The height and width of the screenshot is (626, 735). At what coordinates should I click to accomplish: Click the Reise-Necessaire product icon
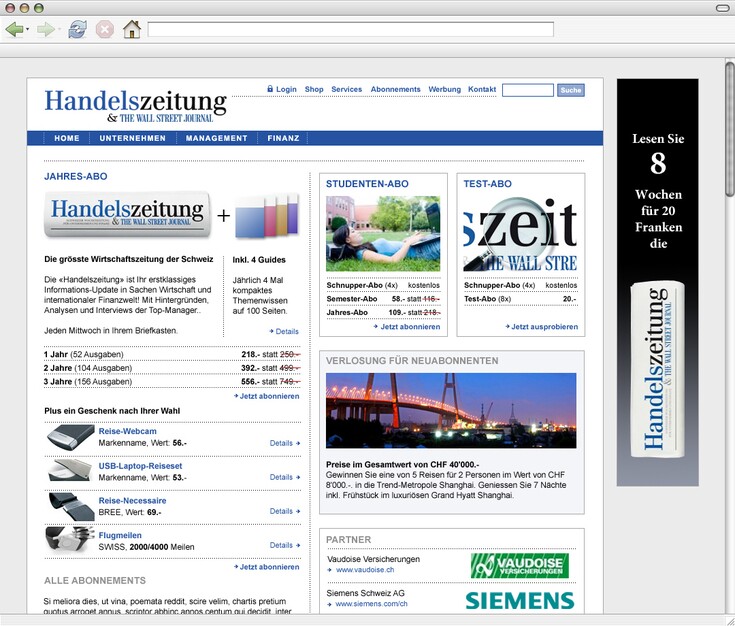click(x=70, y=505)
